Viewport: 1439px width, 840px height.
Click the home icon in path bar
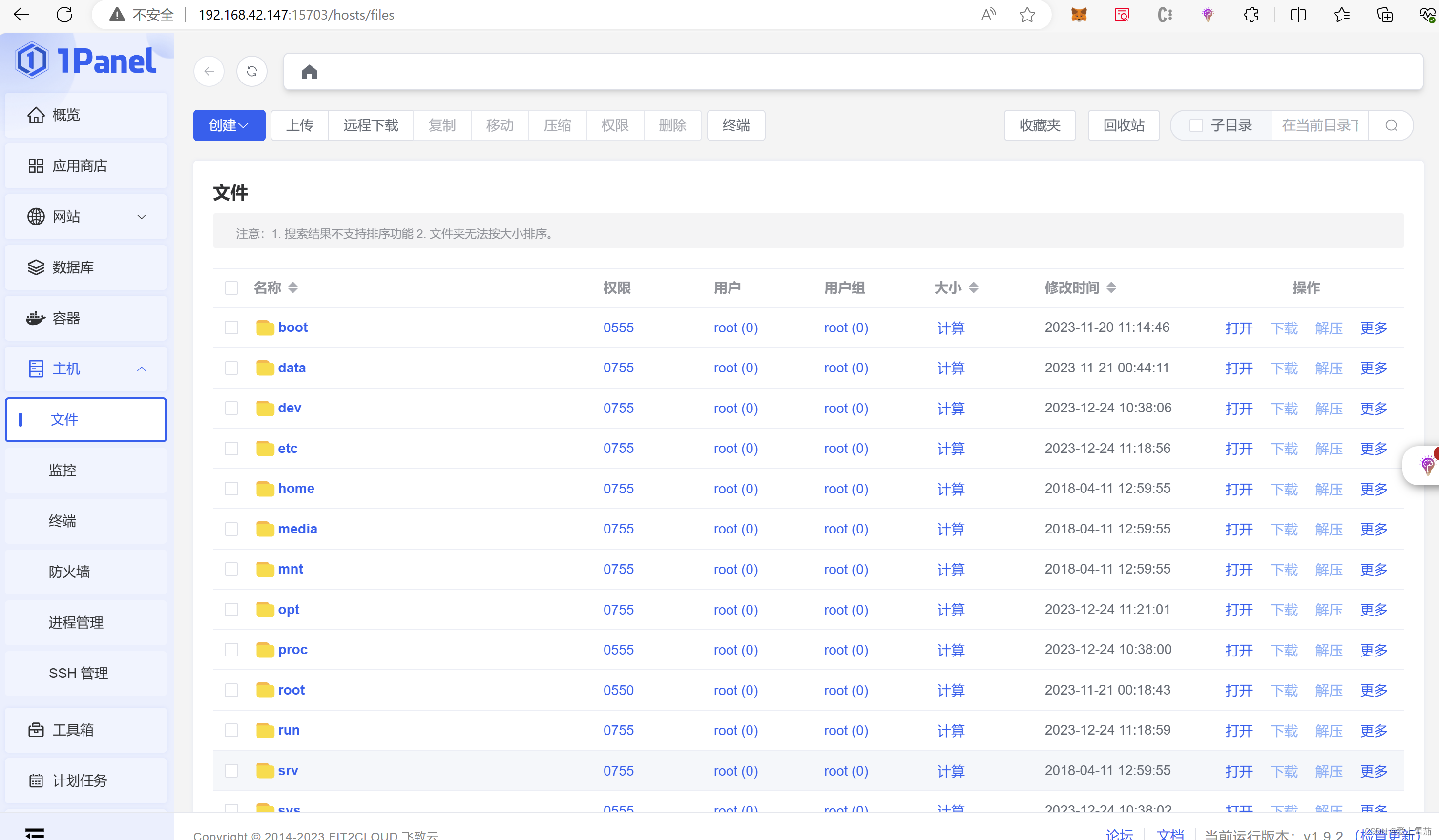pos(309,72)
